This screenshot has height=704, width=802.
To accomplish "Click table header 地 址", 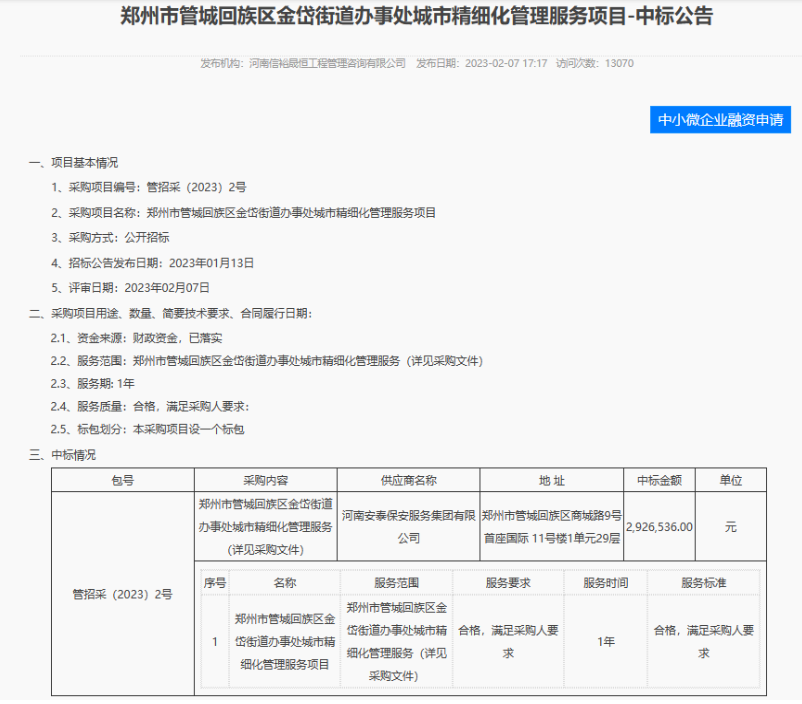I will [x=551, y=480].
